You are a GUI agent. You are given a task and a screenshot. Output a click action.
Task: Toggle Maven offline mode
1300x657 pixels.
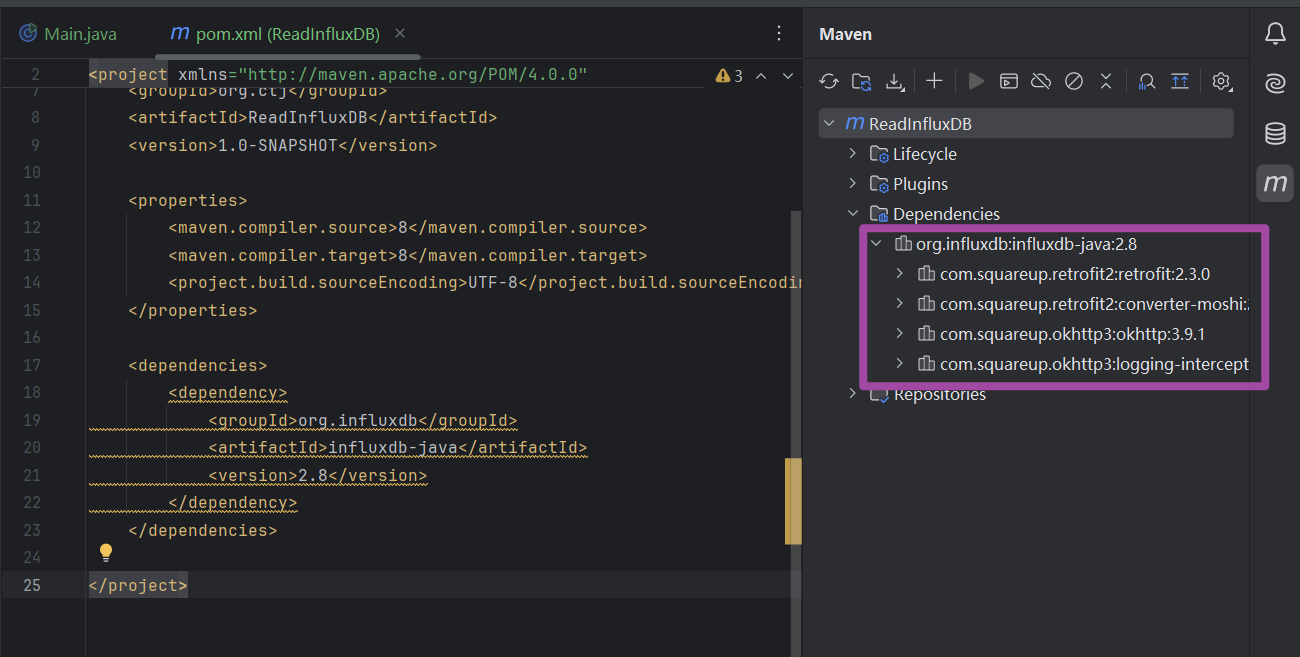tap(1041, 81)
